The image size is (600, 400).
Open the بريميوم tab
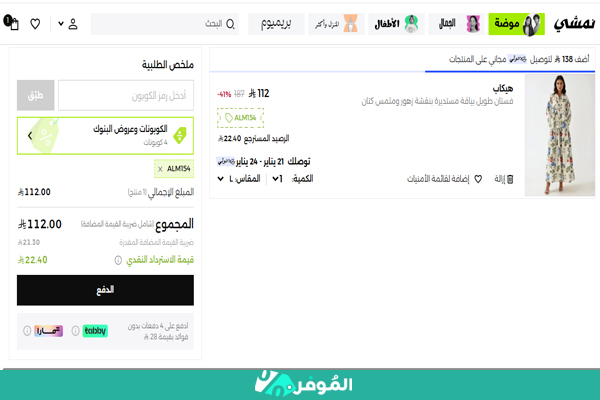276,24
